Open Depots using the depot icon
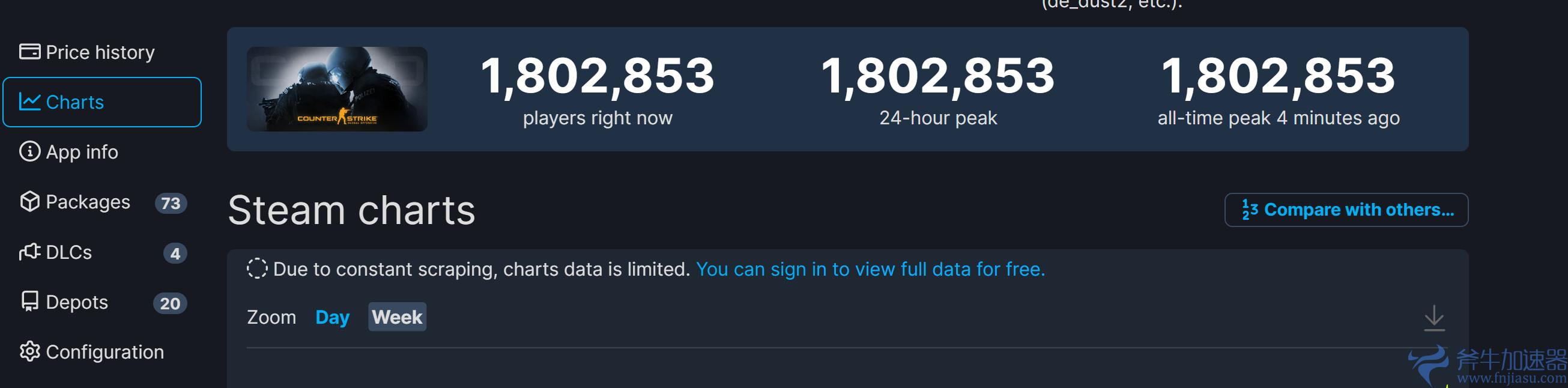Image resolution: width=1568 pixels, height=388 pixels. click(30, 302)
